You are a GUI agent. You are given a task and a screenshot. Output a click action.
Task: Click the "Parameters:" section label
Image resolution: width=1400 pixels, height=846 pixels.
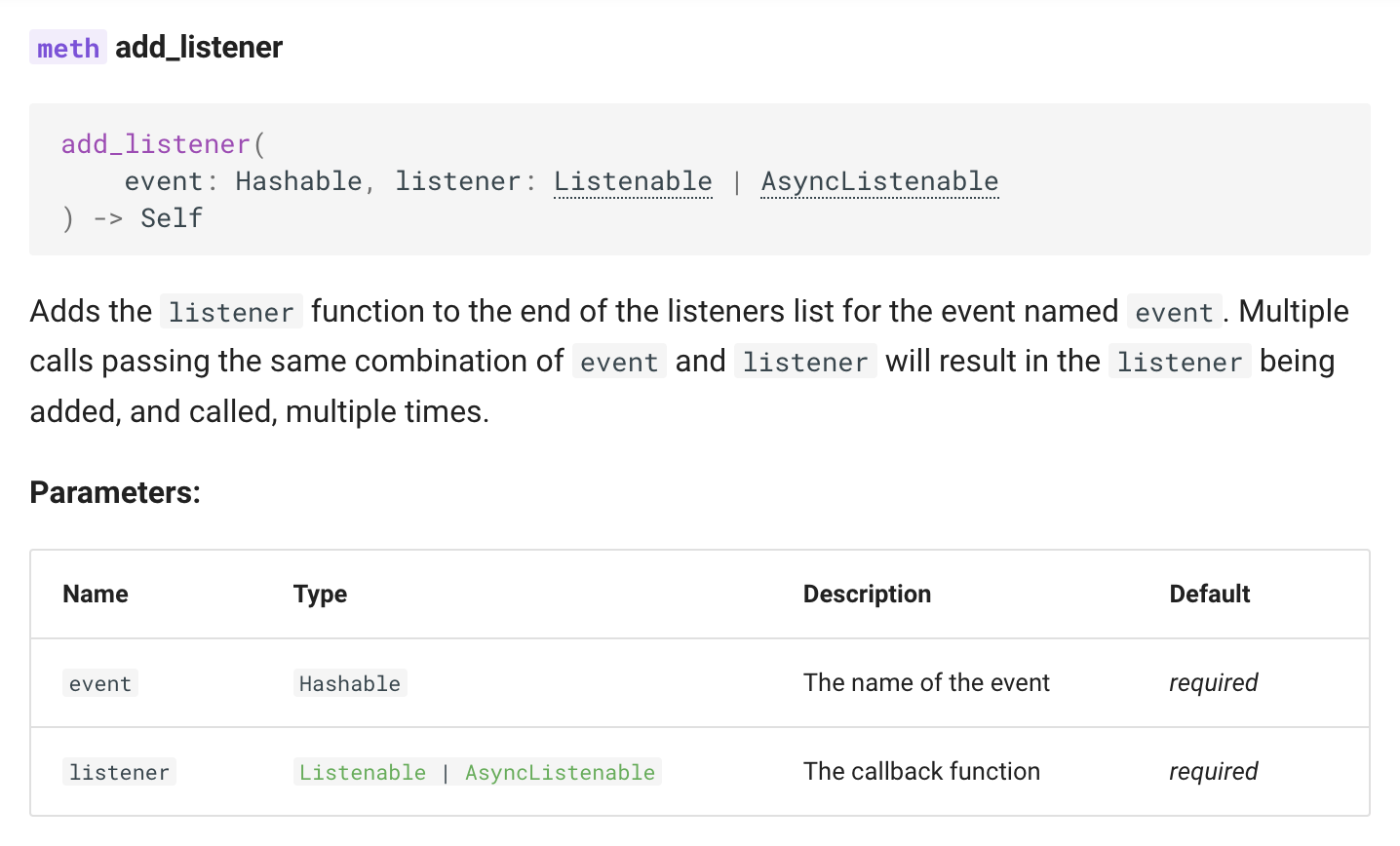pyautogui.click(x=115, y=492)
